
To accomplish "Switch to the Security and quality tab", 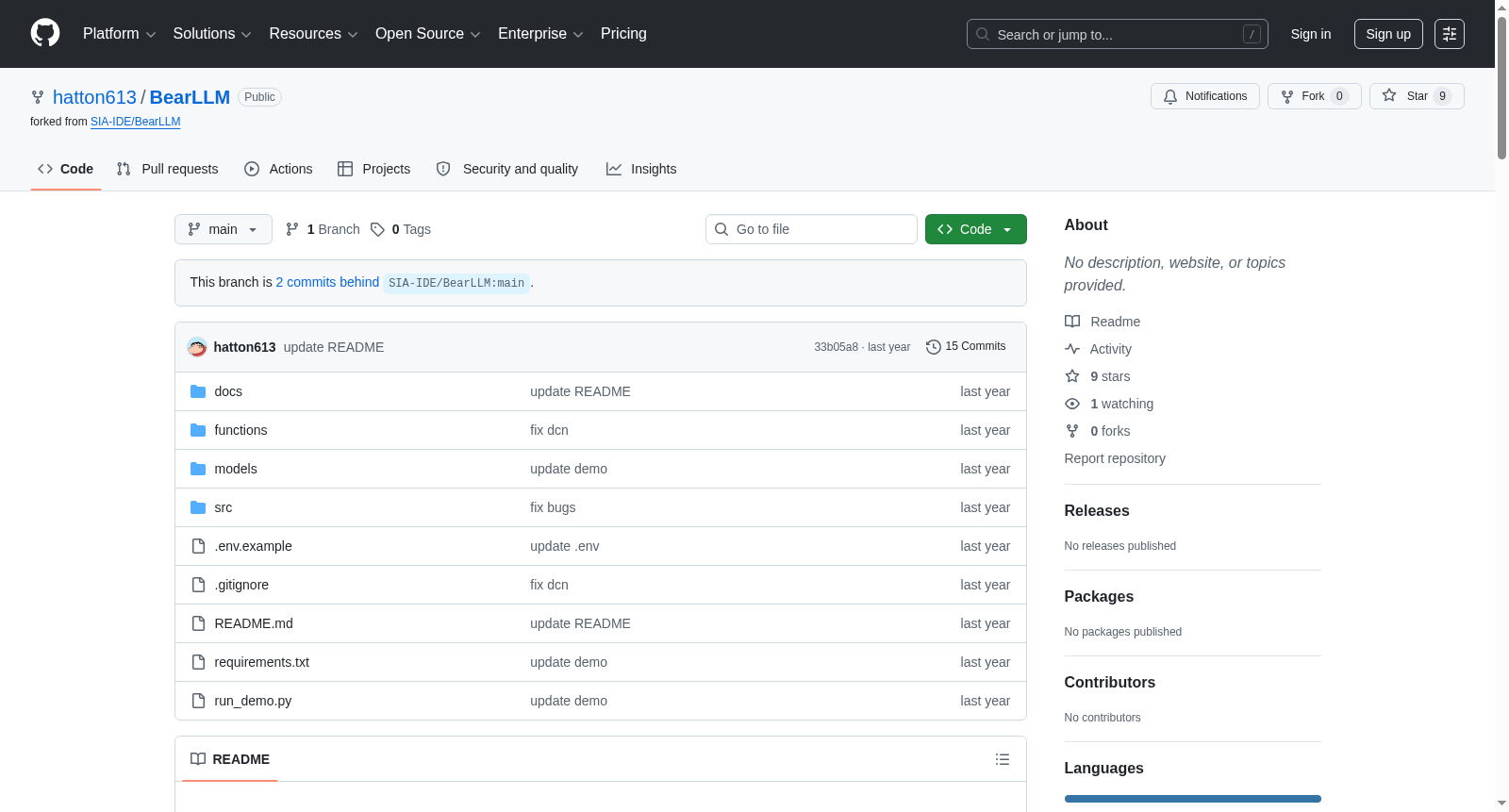I will 507,169.
